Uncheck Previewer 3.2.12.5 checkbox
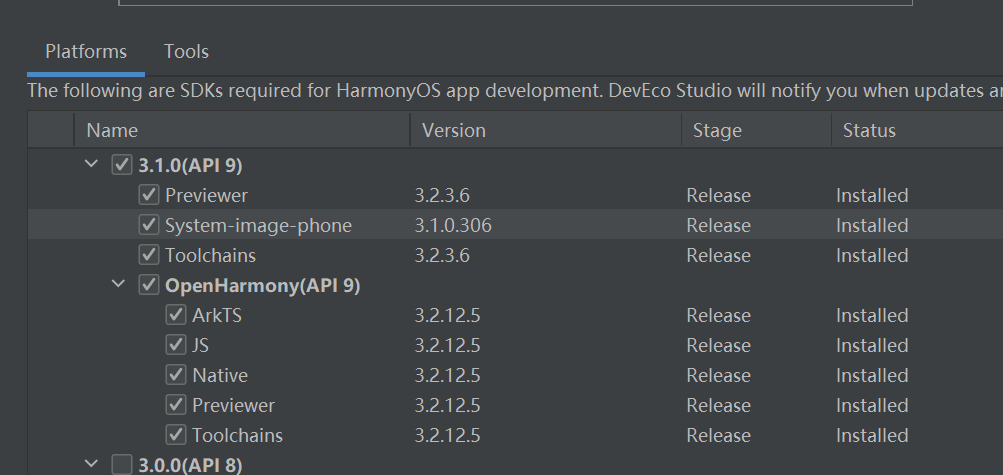 coord(175,405)
